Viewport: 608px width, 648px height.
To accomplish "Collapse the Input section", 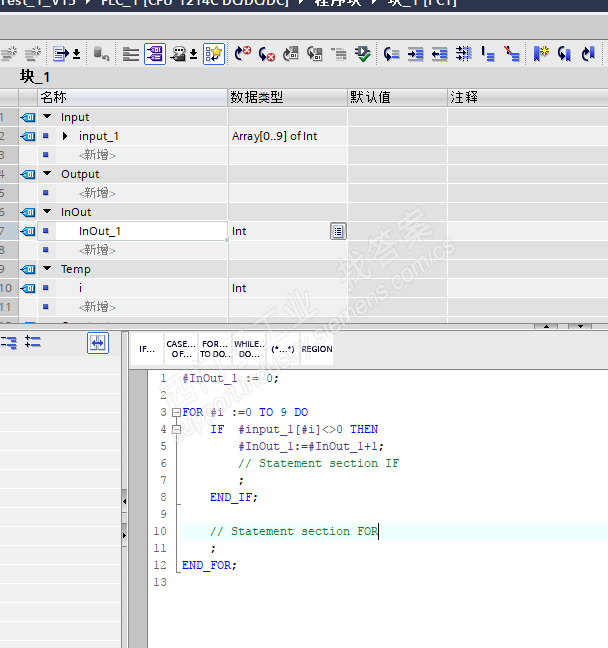I will click(47, 117).
